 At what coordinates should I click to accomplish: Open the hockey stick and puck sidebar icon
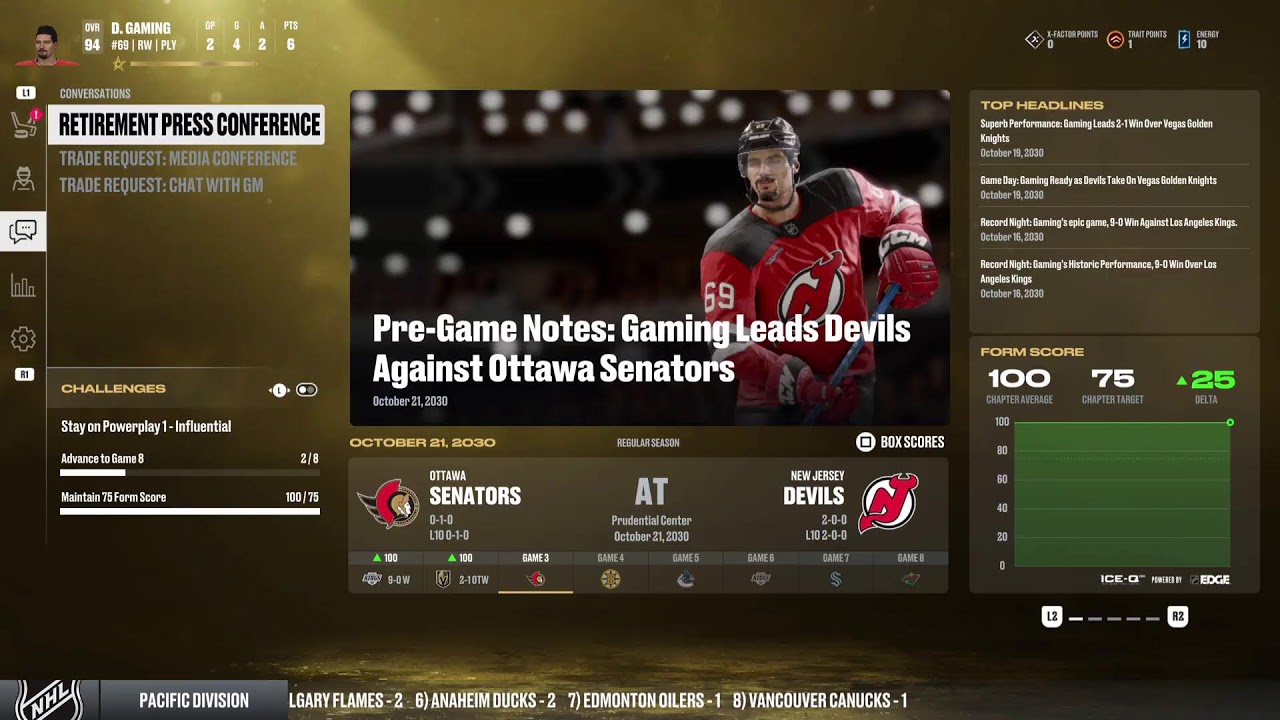23,124
